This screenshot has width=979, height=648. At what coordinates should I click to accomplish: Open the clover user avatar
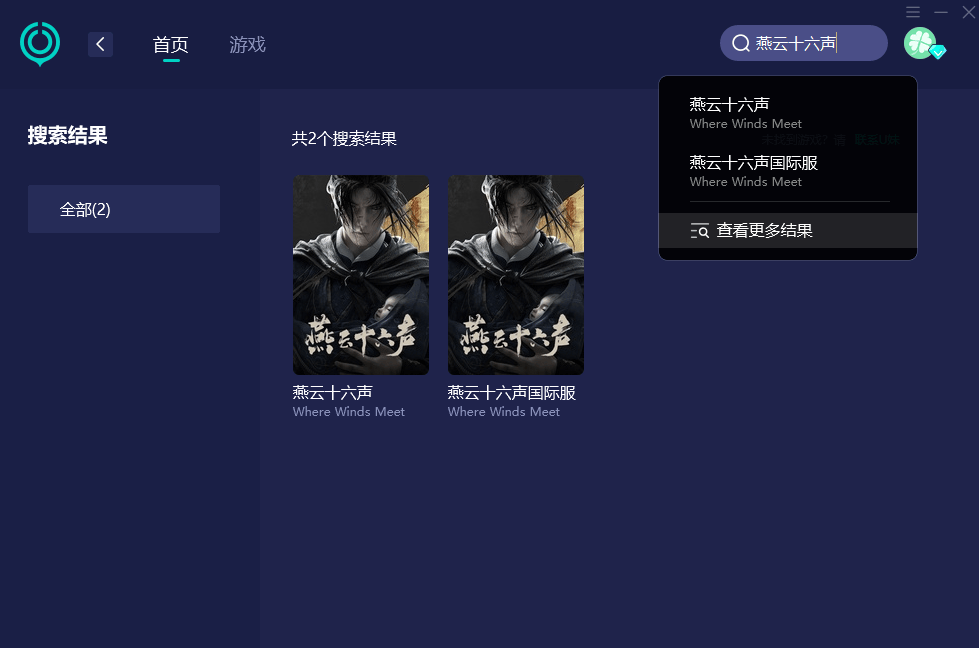(x=920, y=43)
